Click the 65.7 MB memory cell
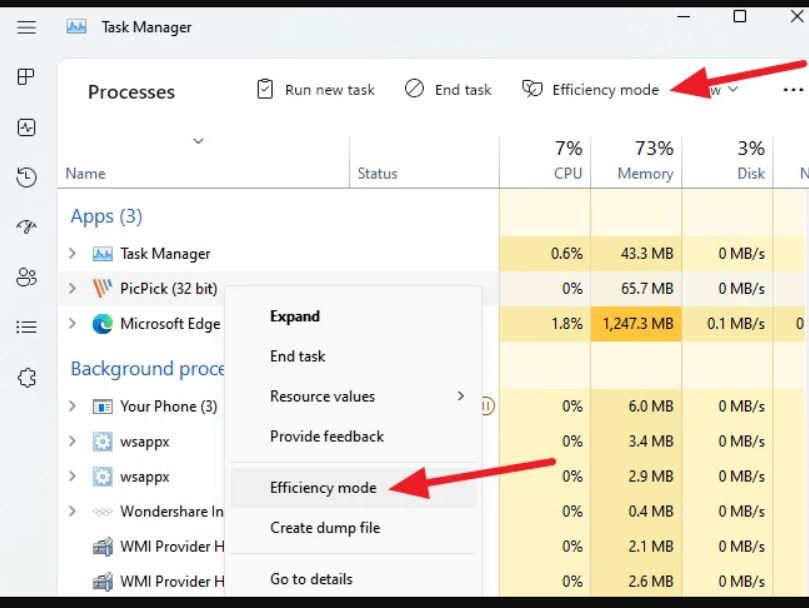 pos(637,288)
